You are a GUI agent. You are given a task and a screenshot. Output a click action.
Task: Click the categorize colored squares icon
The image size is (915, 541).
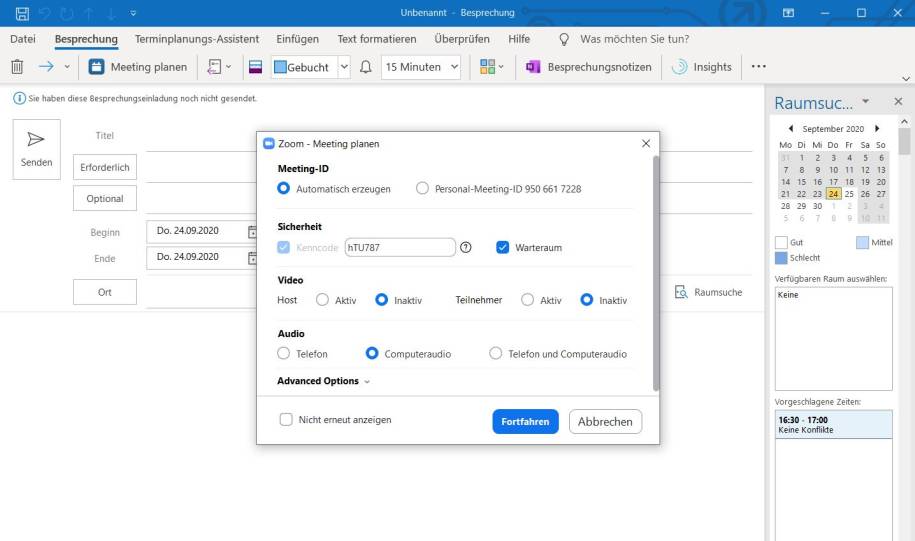point(487,67)
